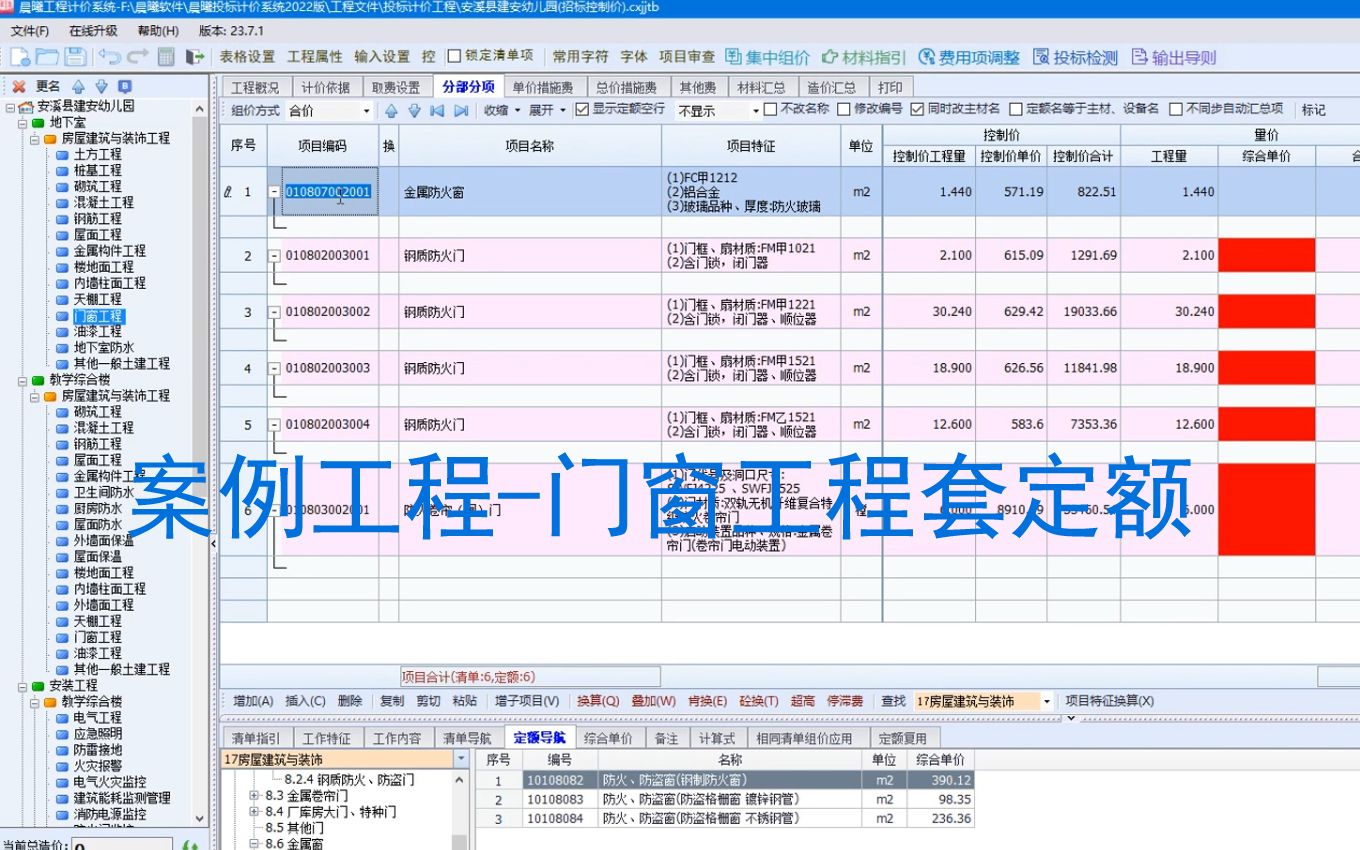Open the 帮助(H) menu
The height and width of the screenshot is (850, 1360).
coord(158,31)
